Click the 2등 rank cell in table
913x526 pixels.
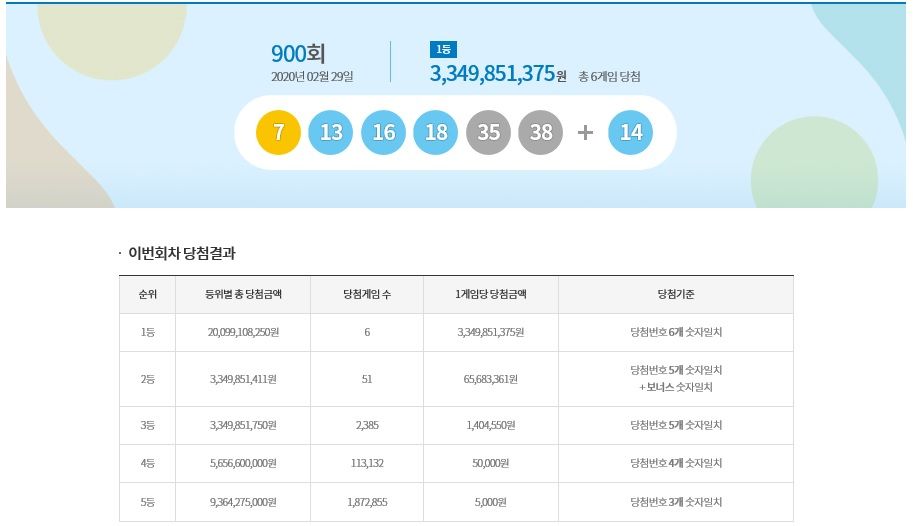point(147,379)
